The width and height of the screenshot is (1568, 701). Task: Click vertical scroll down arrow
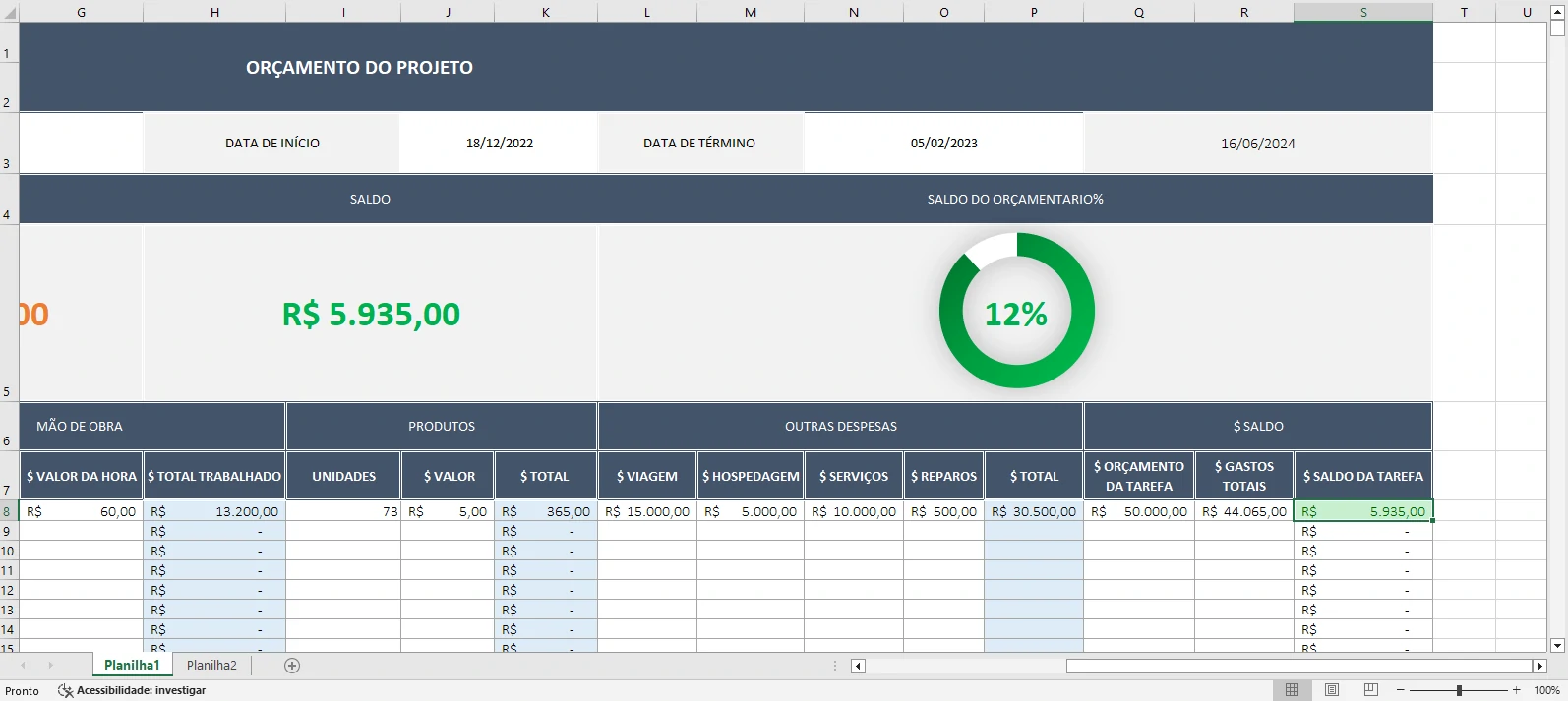pyautogui.click(x=1557, y=646)
